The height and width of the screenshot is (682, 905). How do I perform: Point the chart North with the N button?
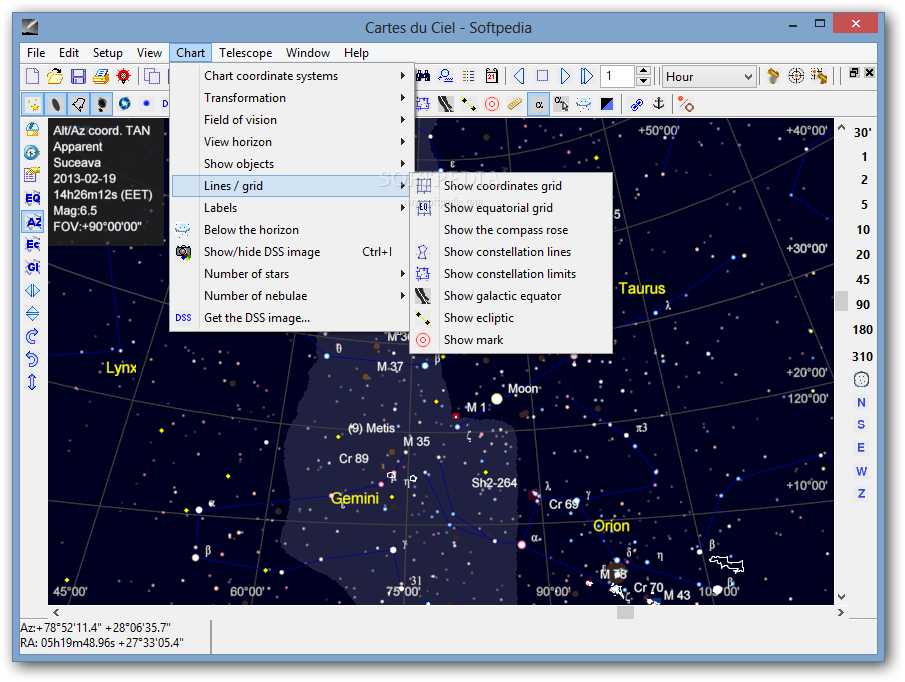tap(861, 403)
